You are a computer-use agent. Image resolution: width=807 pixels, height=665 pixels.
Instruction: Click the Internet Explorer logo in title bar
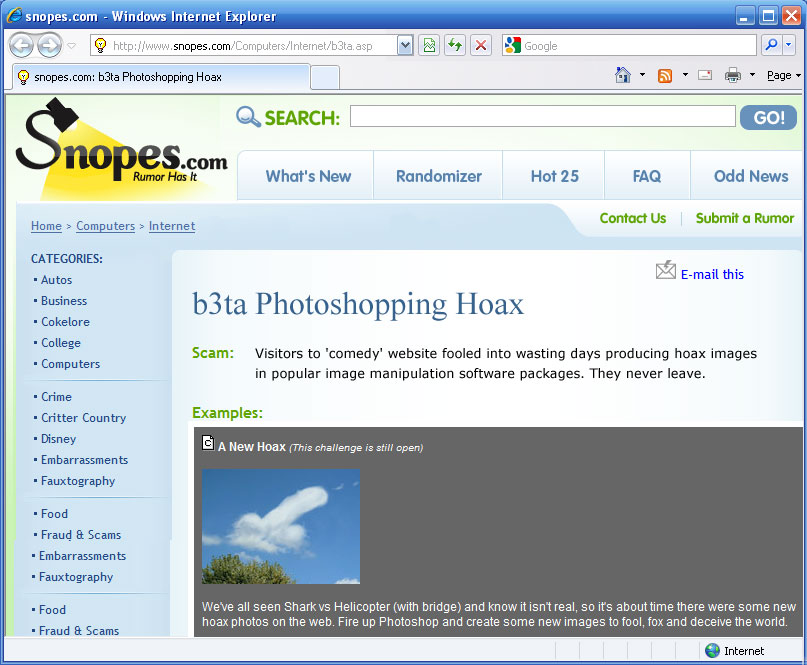point(14,15)
